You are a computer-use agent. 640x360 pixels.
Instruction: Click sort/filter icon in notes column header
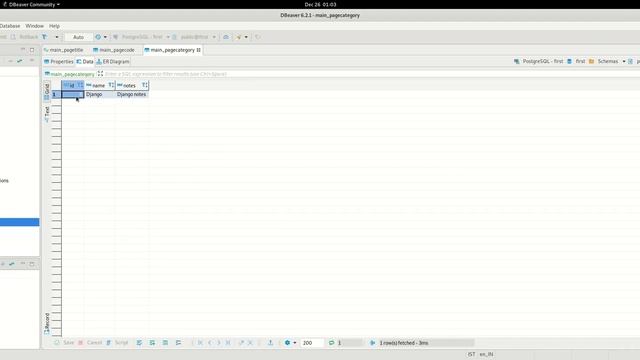coord(144,85)
